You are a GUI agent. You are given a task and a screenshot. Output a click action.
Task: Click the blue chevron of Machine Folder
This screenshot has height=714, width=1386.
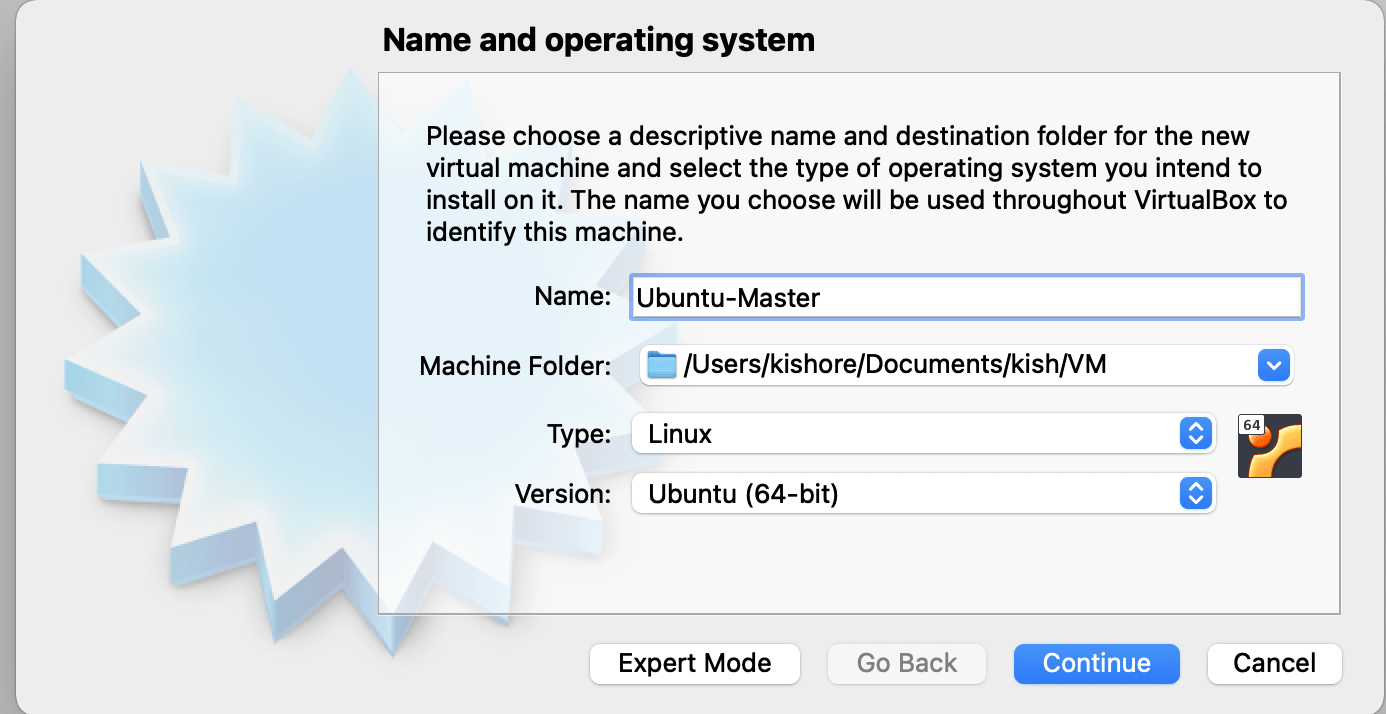click(1272, 366)
